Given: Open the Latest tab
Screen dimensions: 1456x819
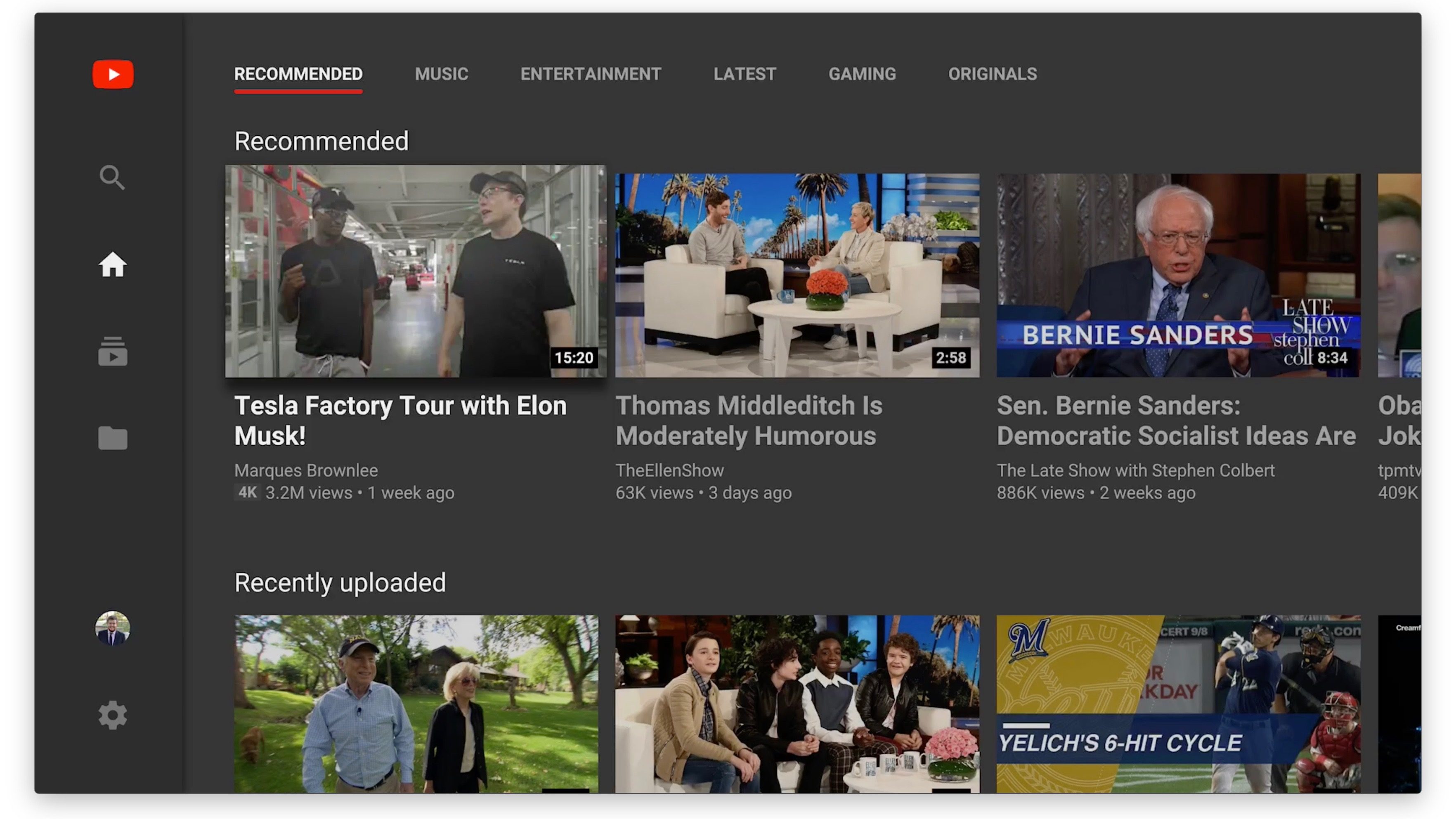Looking at the screenshot, I should click(745, 74).
